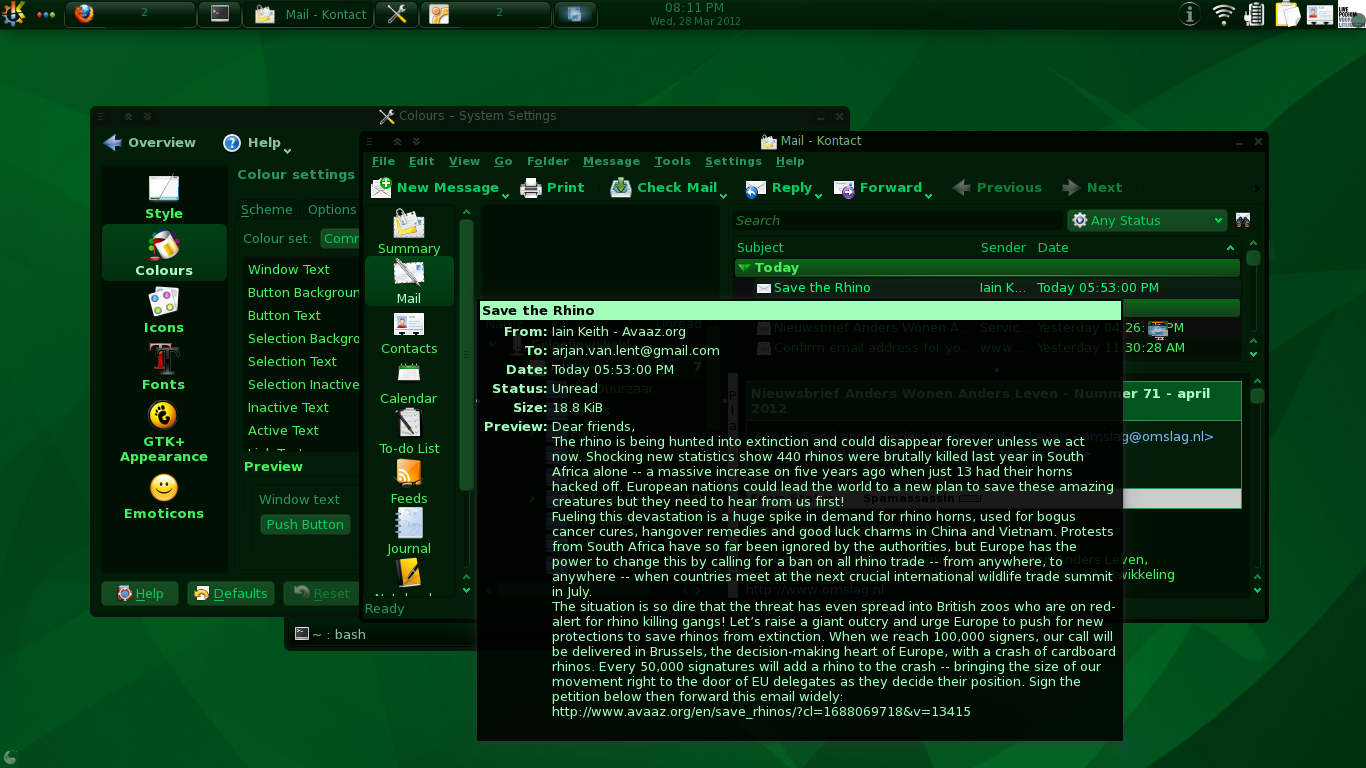Open Journal in the Kontact sidebar
1366x768 pixels.
coord(409,532)
